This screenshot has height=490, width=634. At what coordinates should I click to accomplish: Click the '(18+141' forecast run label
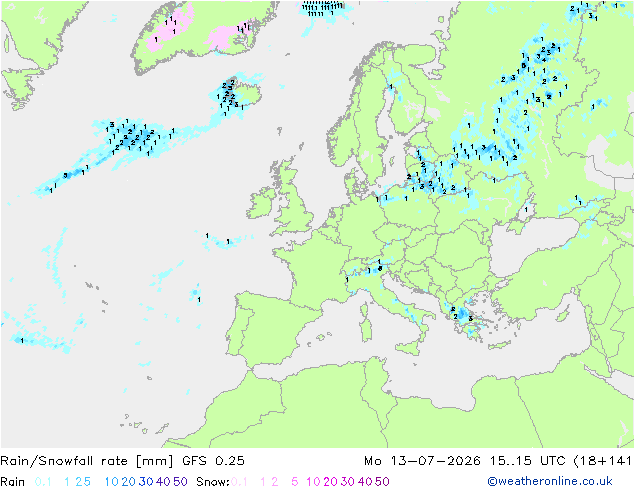click(602, 461)
